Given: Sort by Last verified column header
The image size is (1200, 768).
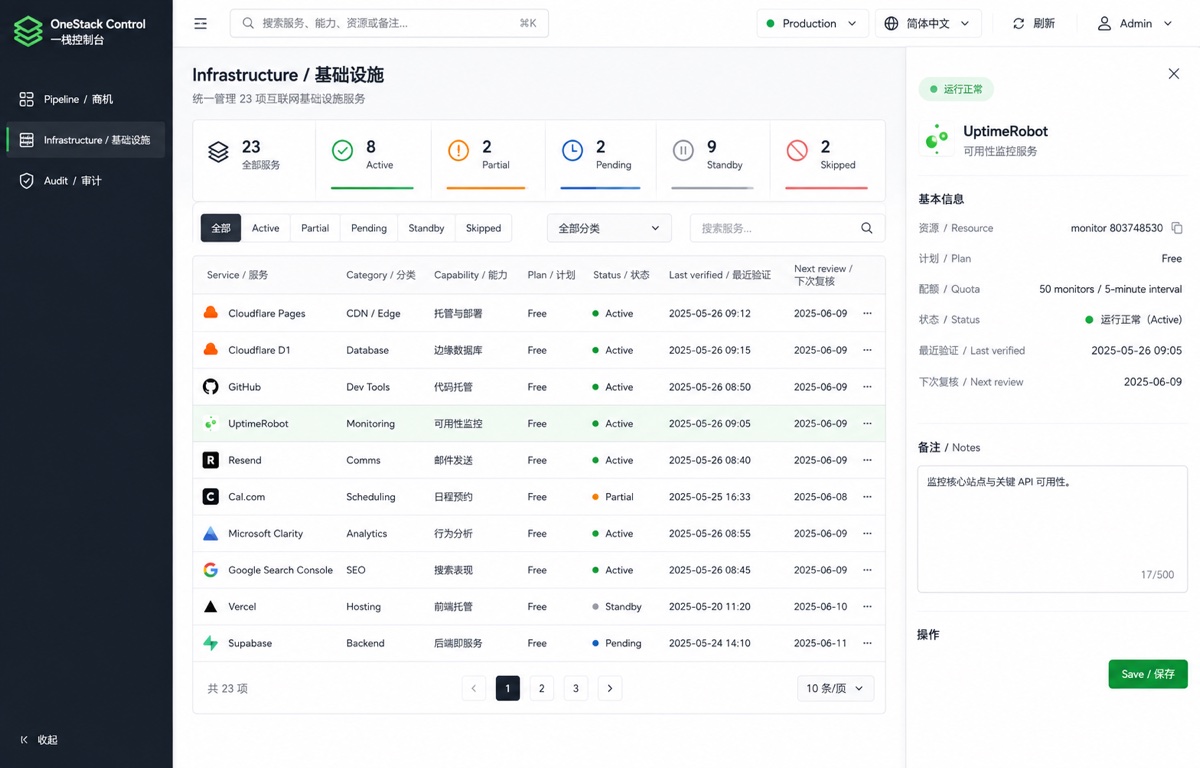Looking at the screenshot, I should tap(720, 275).
